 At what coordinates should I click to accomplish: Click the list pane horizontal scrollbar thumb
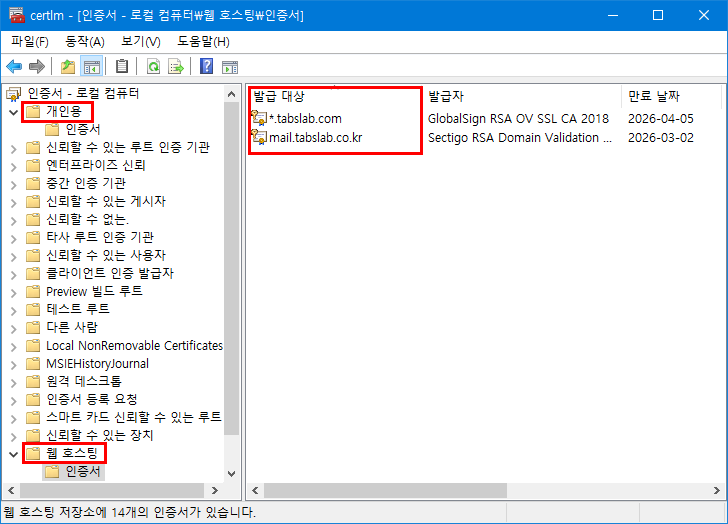point(385,490)
